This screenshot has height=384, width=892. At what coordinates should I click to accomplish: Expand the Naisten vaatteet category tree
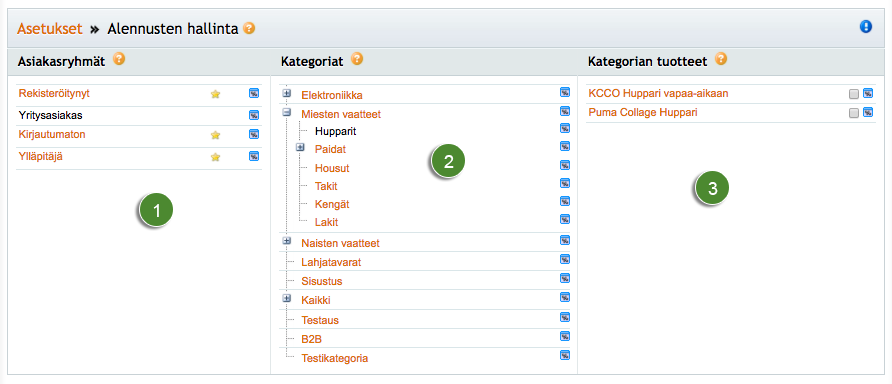coord(287,241)
